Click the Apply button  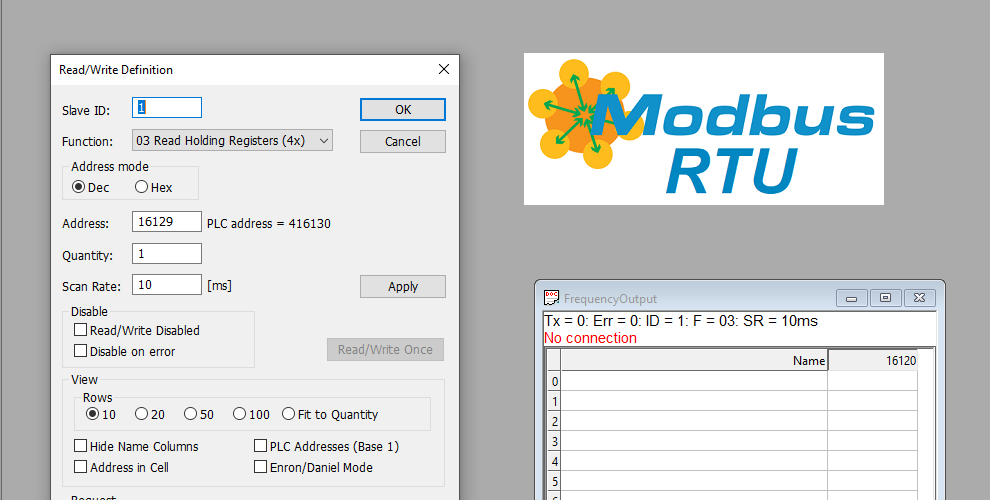point(403,287)
